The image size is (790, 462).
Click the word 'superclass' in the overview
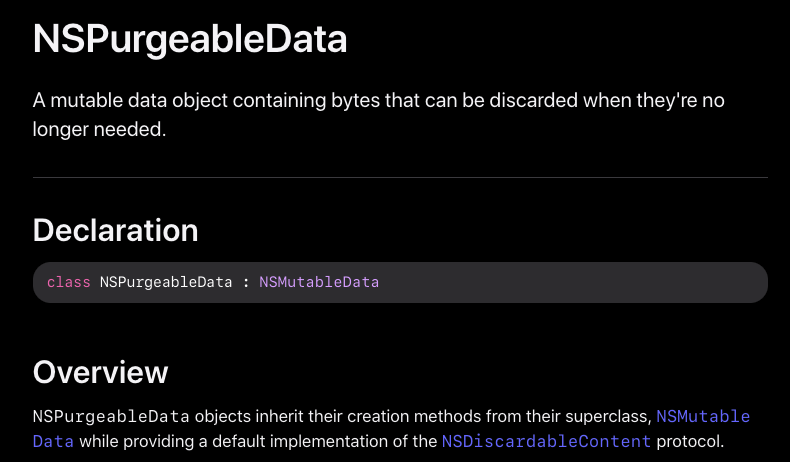pyautogui.click(x=610, y=416)
